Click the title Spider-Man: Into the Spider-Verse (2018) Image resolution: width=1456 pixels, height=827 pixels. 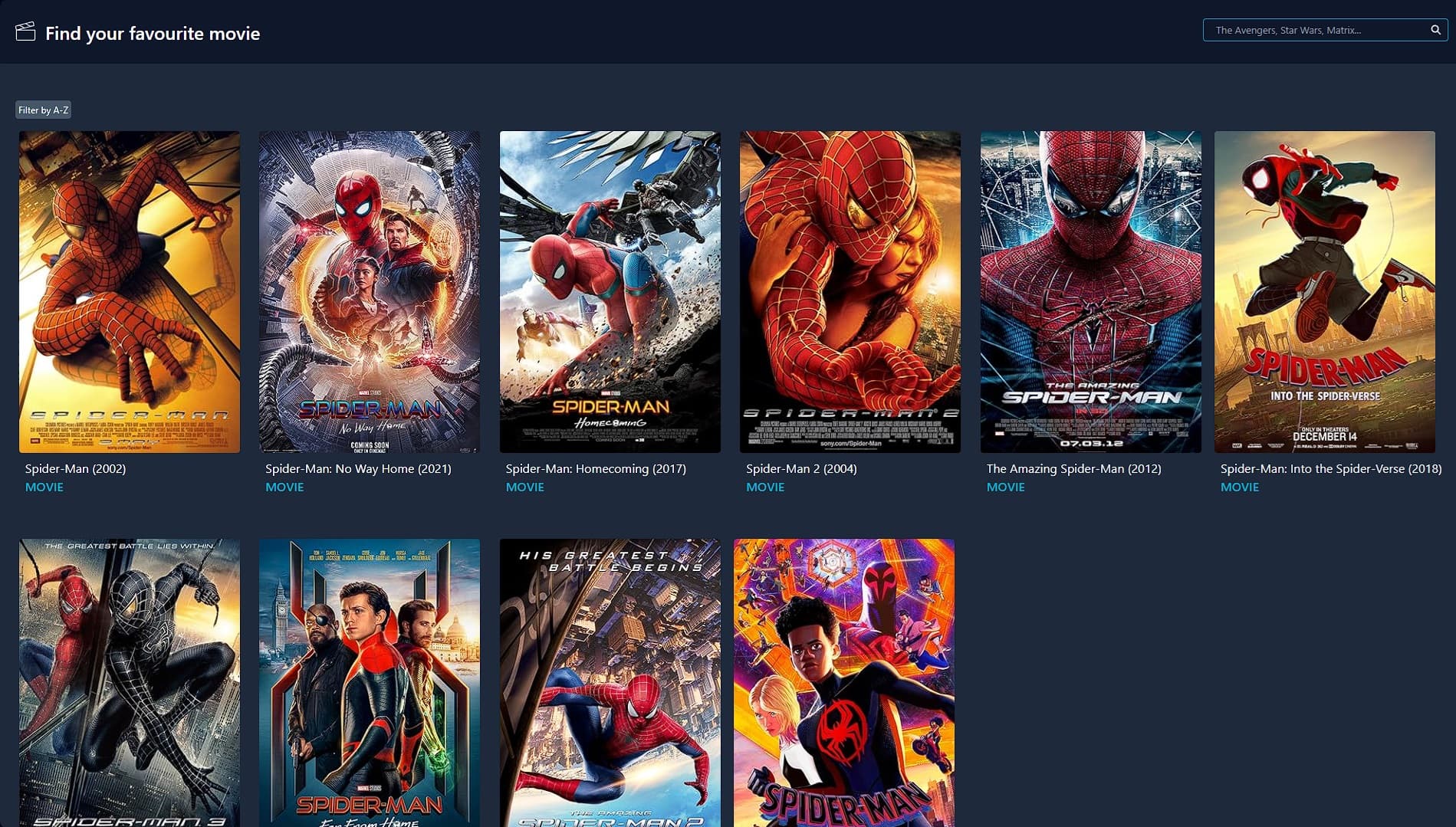[1331, 468]
